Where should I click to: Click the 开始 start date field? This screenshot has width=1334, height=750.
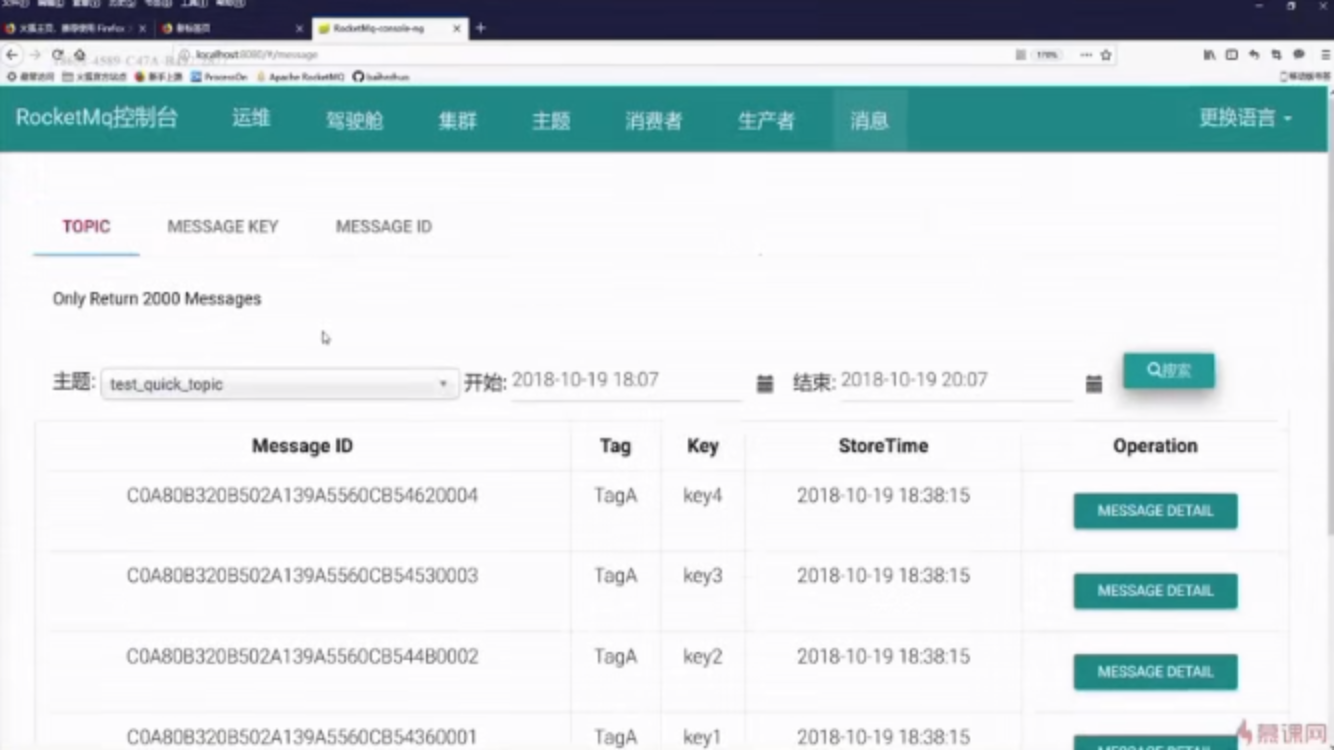626,381
